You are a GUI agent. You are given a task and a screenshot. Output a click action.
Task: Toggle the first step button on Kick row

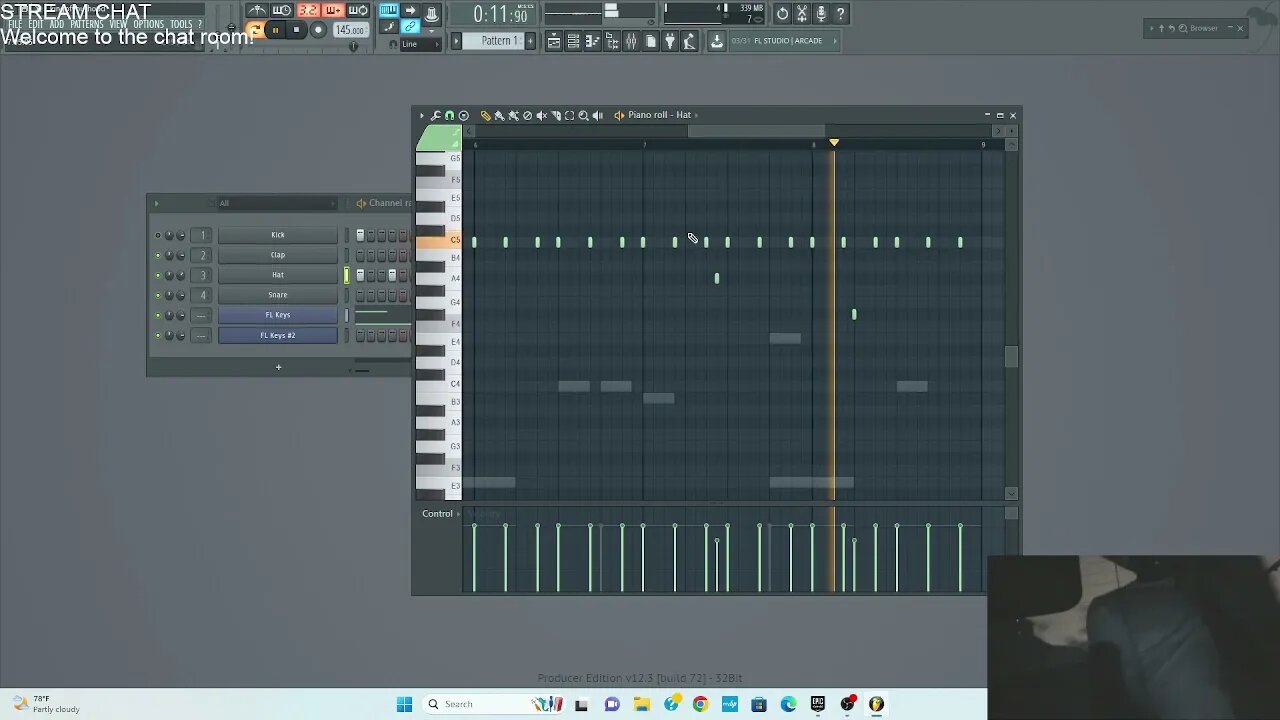[x=360, y=235]
